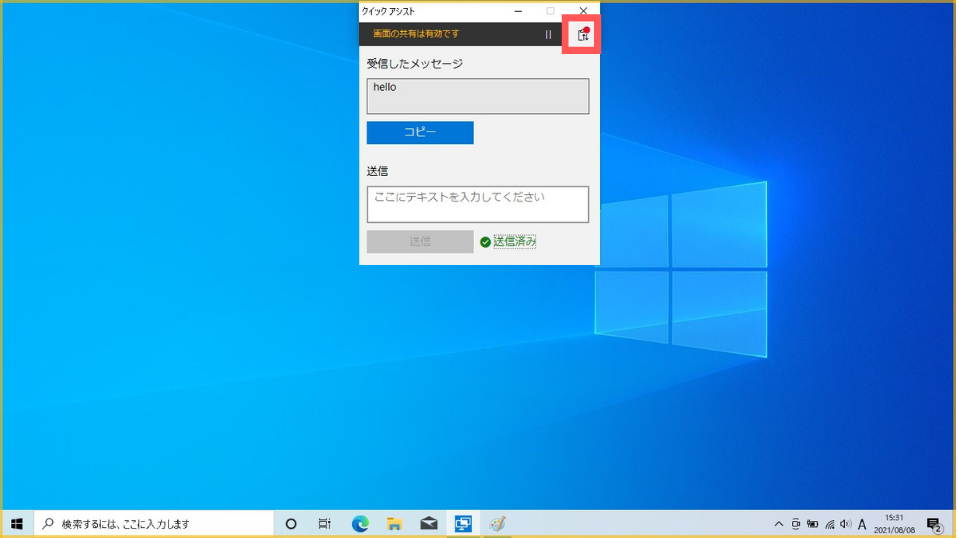Click the taskbar search box
958x538 pixels.
(x=154, y=524)
